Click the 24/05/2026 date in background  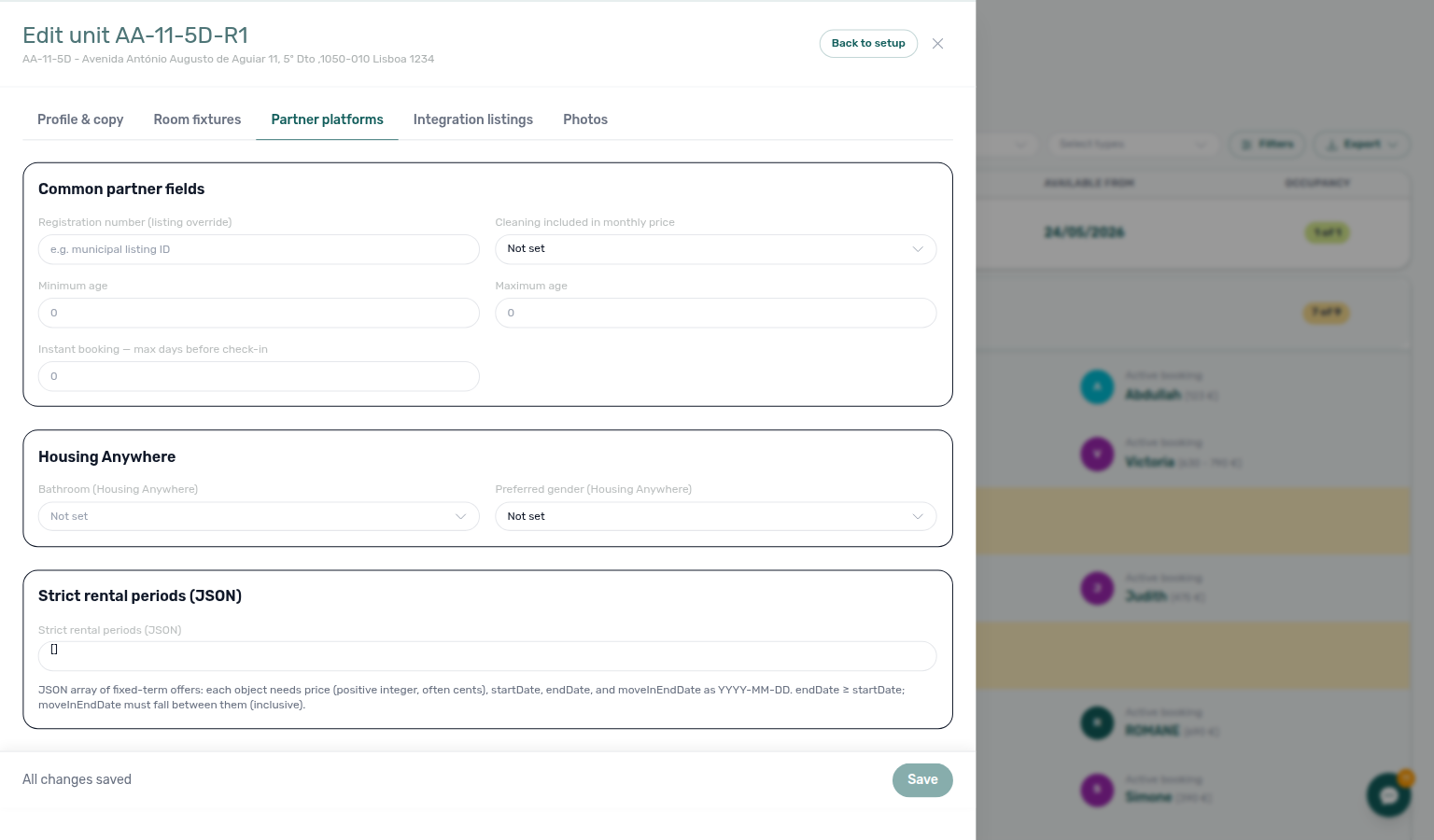coord(1084,232)
